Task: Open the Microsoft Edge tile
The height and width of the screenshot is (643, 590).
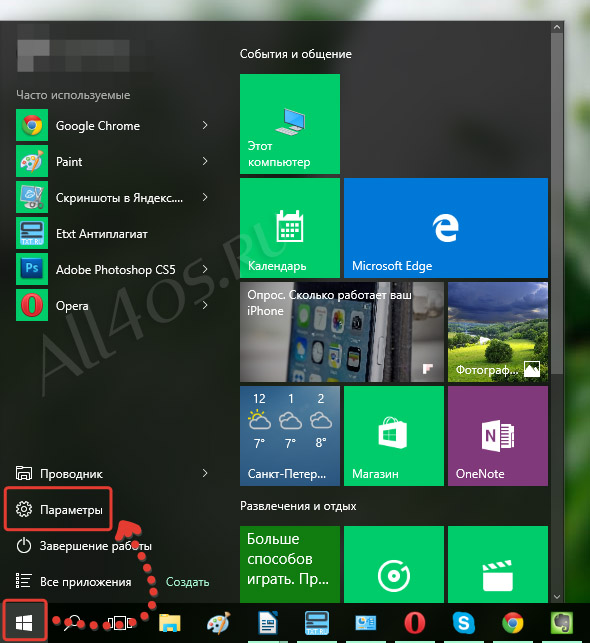Action: (x=446, y=228)
